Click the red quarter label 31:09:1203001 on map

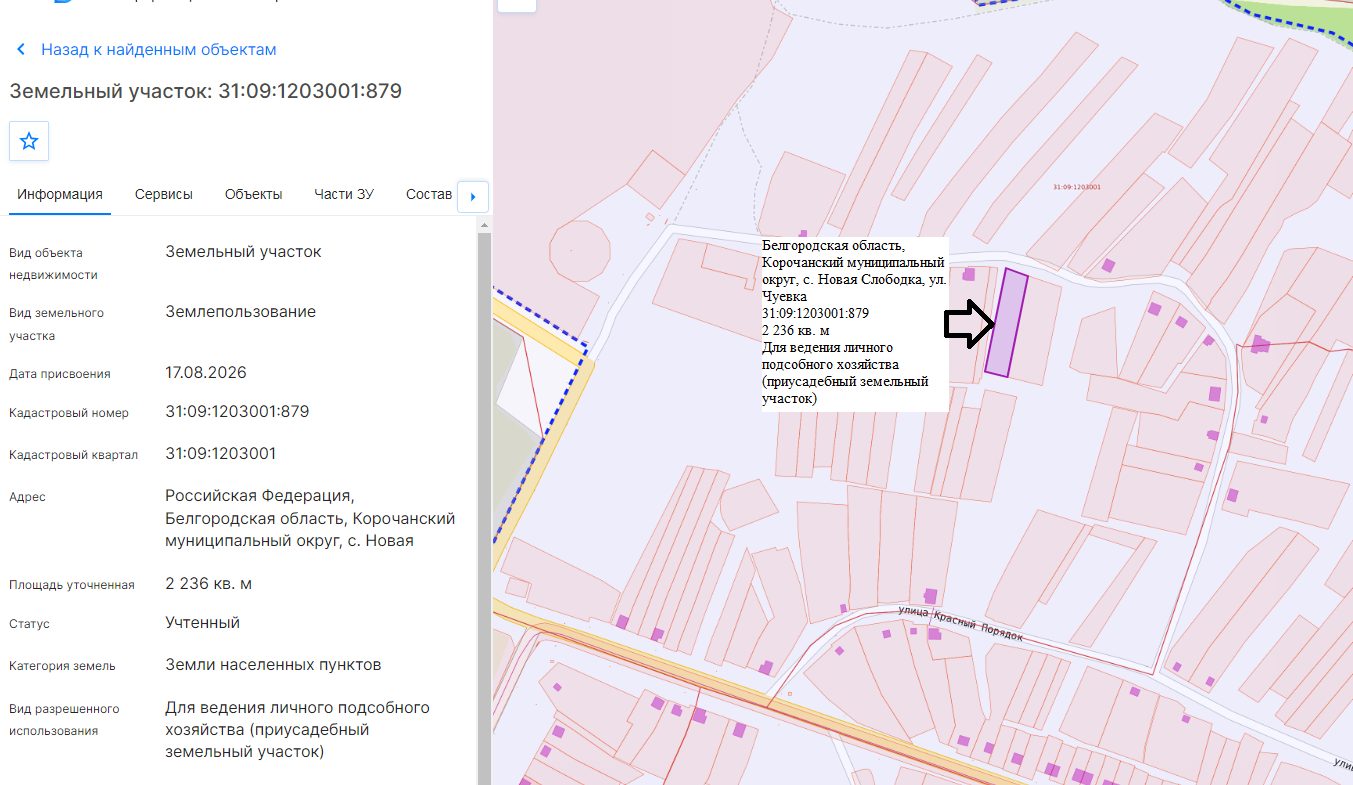1077,187
